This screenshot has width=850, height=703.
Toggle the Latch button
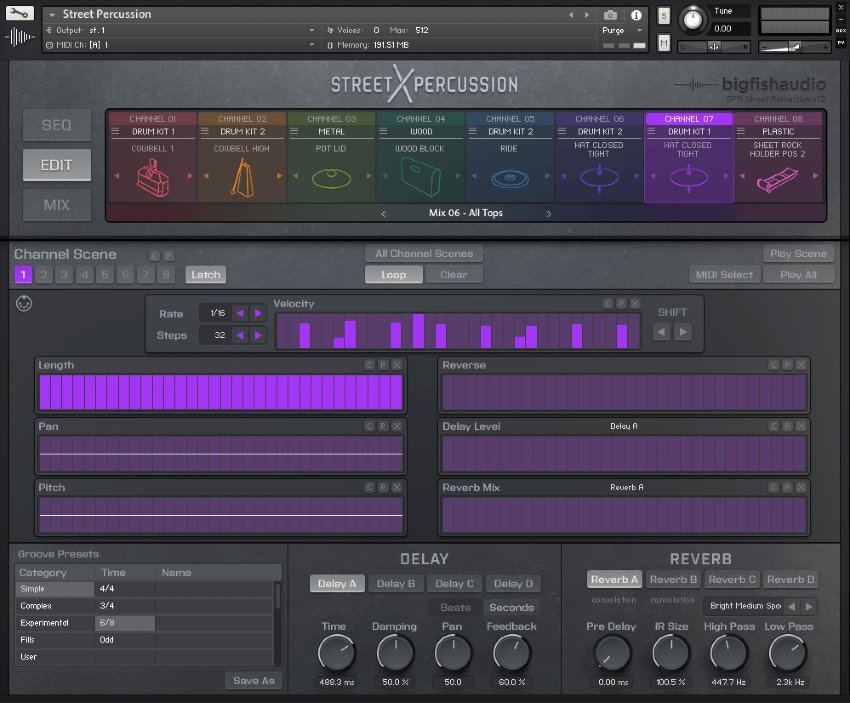click(205, 275)
